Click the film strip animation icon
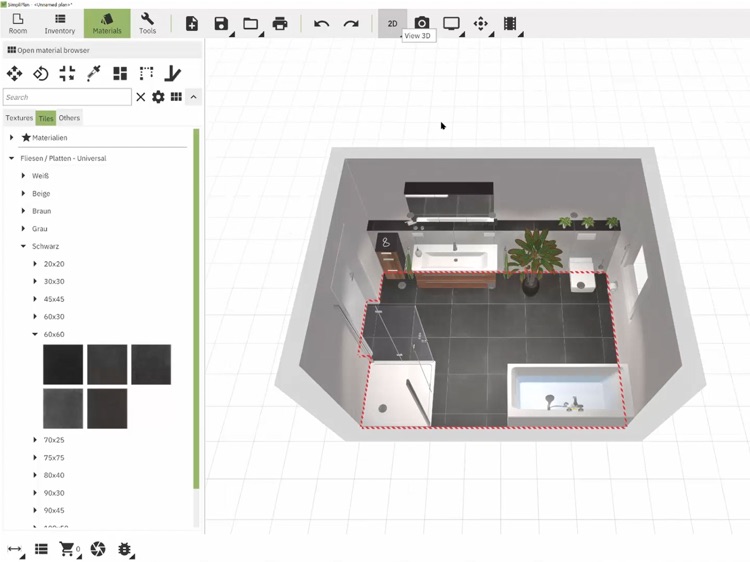This screenshot has width=750, height=562. coord(510,23)
